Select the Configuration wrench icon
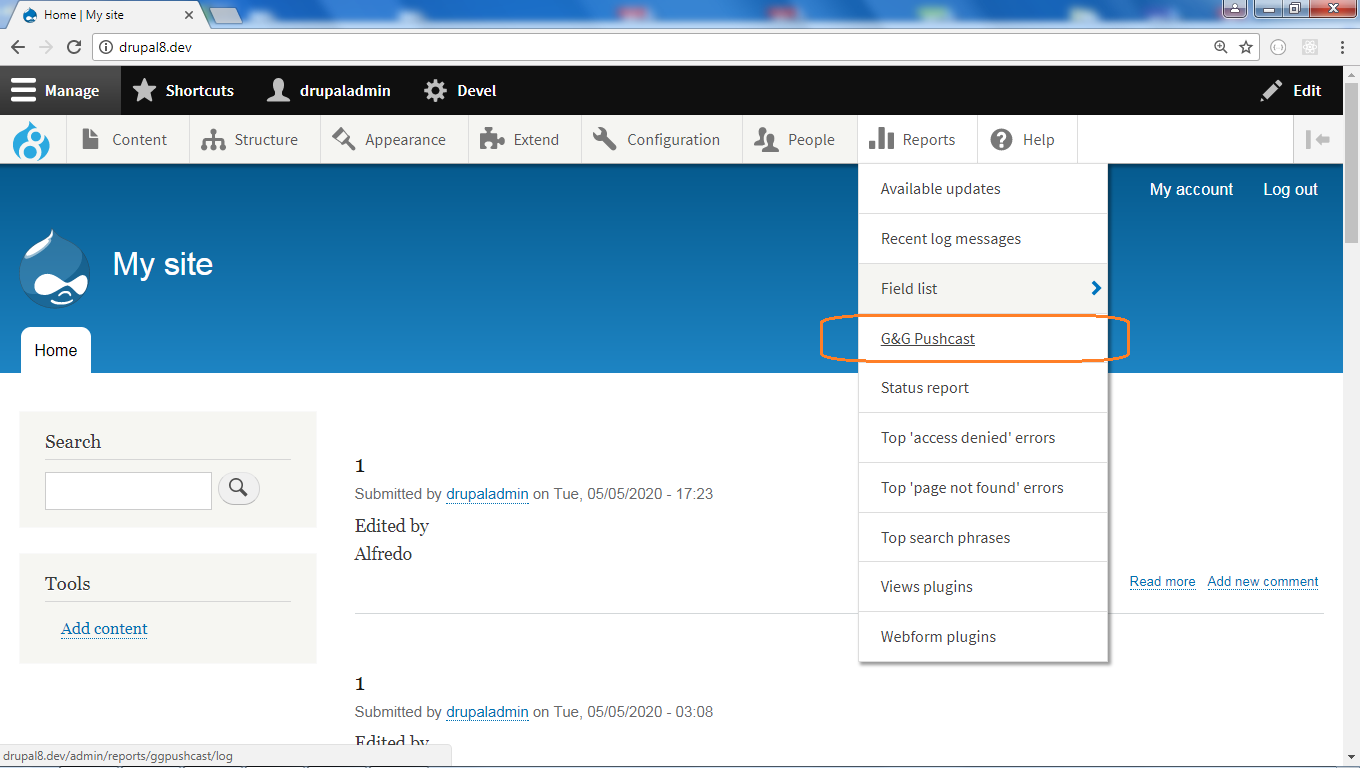The image size is (1360, 768). click(604, 139)
